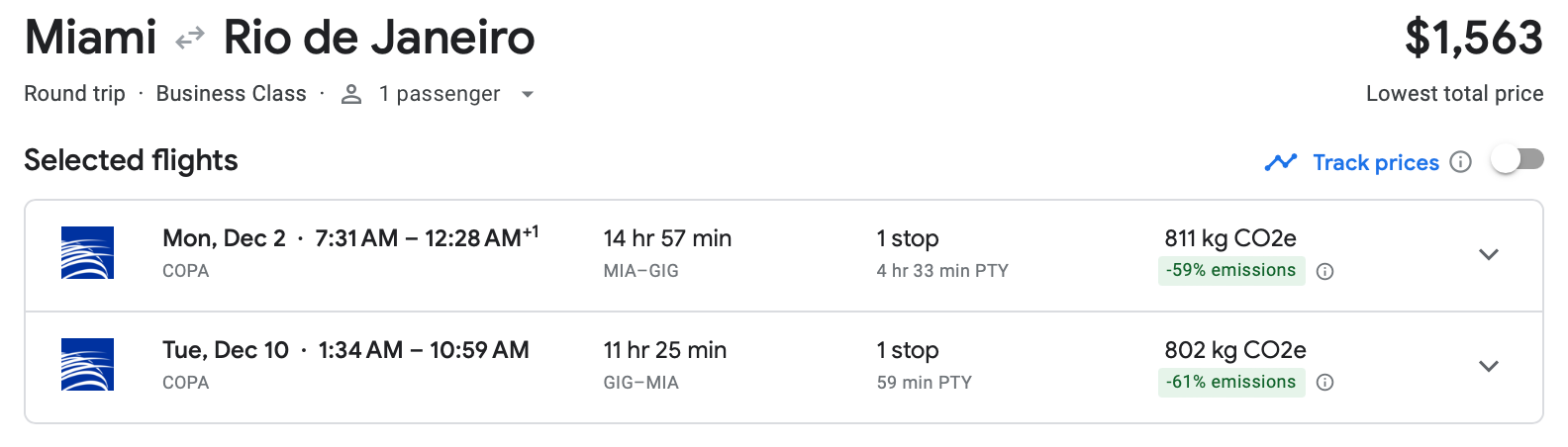The height and width of the screenshot is (447, 1568).
Task: Expand the Tue, Dec 10 flight details
Action: tap(1488, 367)
